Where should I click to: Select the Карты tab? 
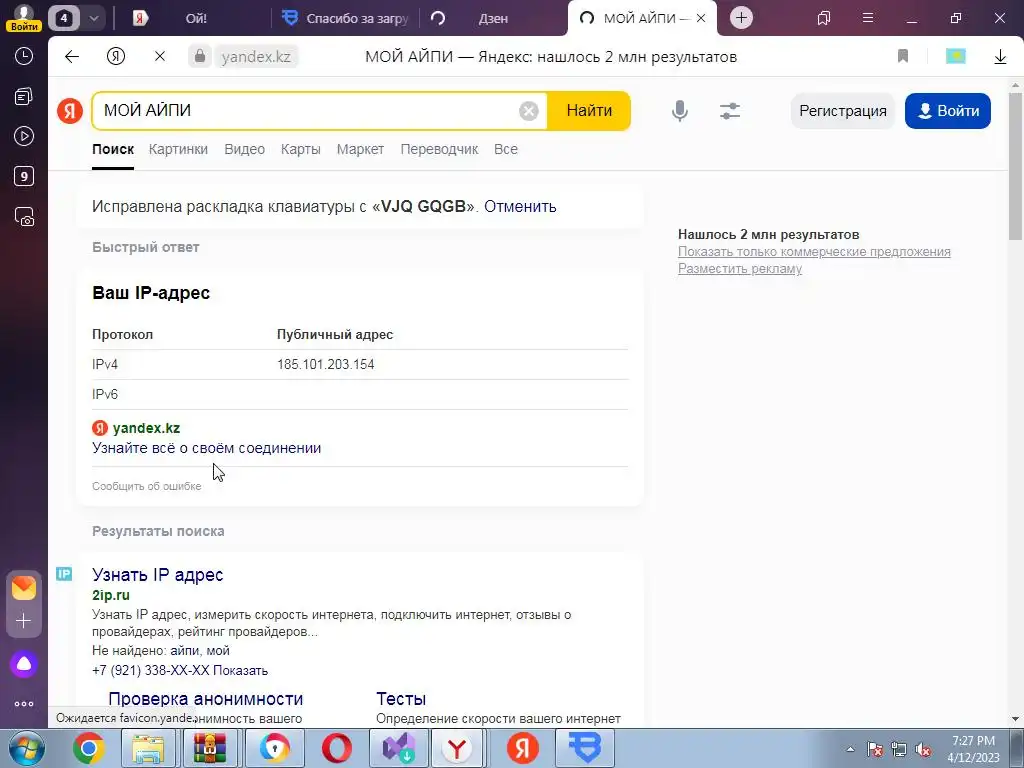point(300,150)
